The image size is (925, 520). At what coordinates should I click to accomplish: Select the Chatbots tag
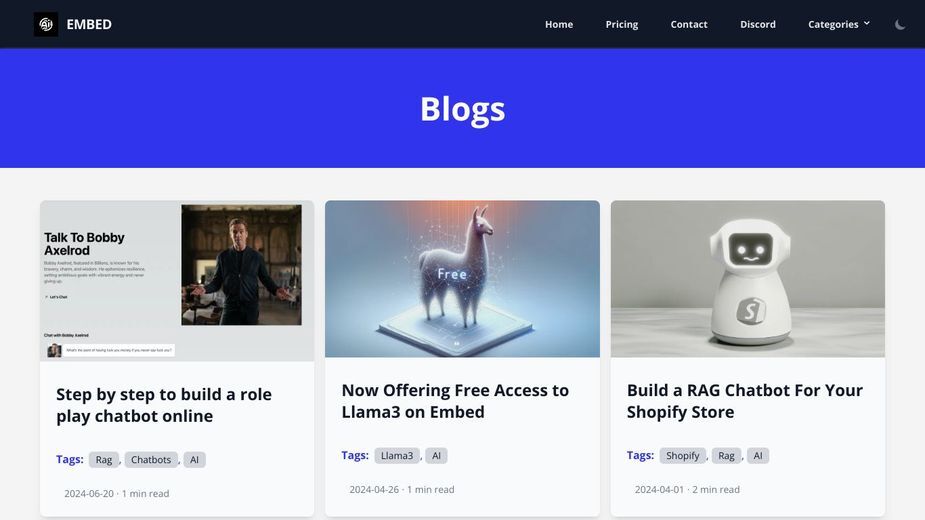[151, 460]
